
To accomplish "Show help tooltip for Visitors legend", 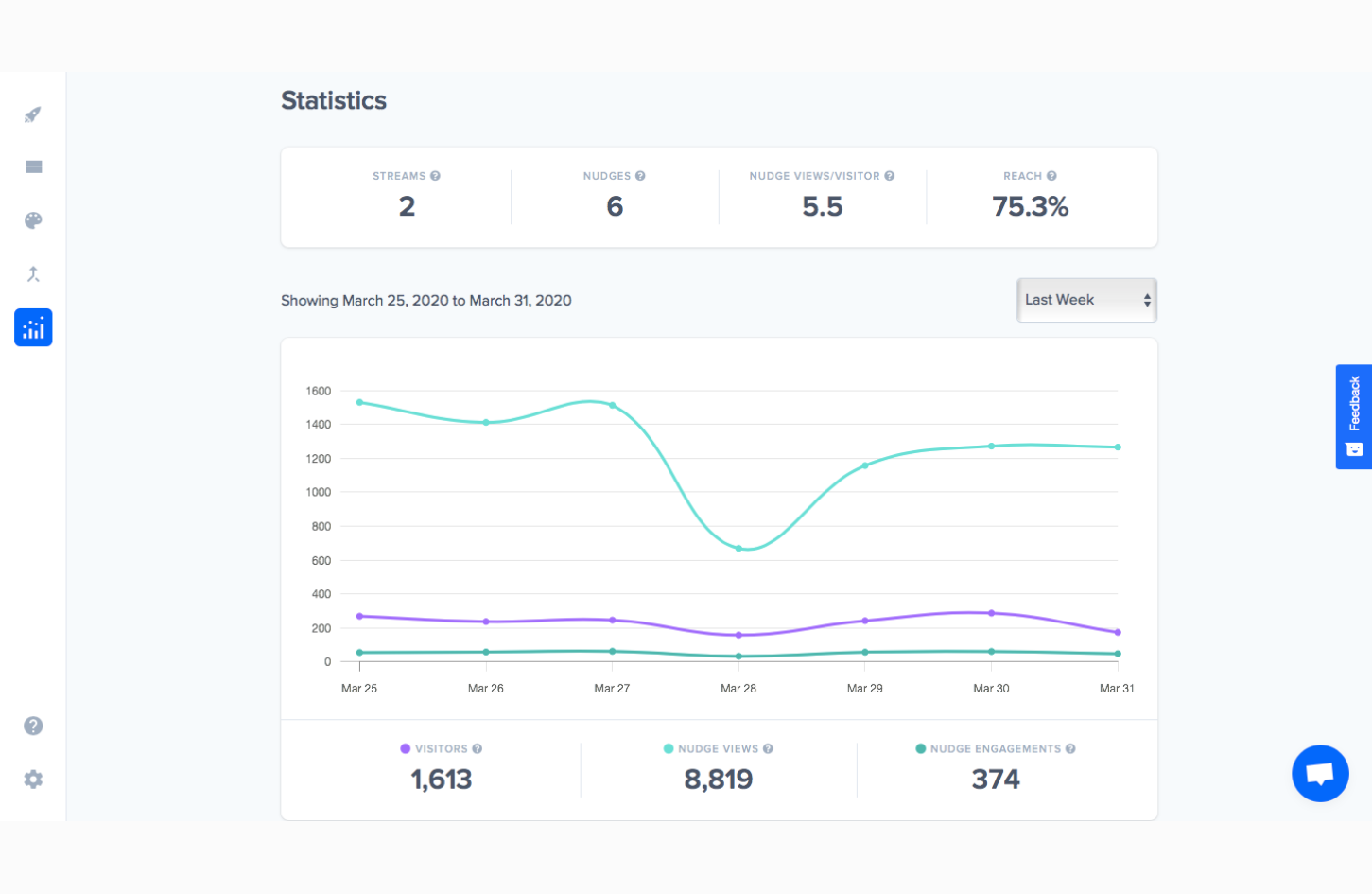I will click(478, 748).
